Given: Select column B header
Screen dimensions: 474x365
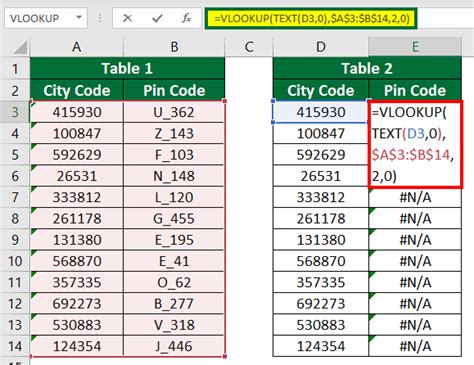Looking at the screenshot, I should 174,47.
